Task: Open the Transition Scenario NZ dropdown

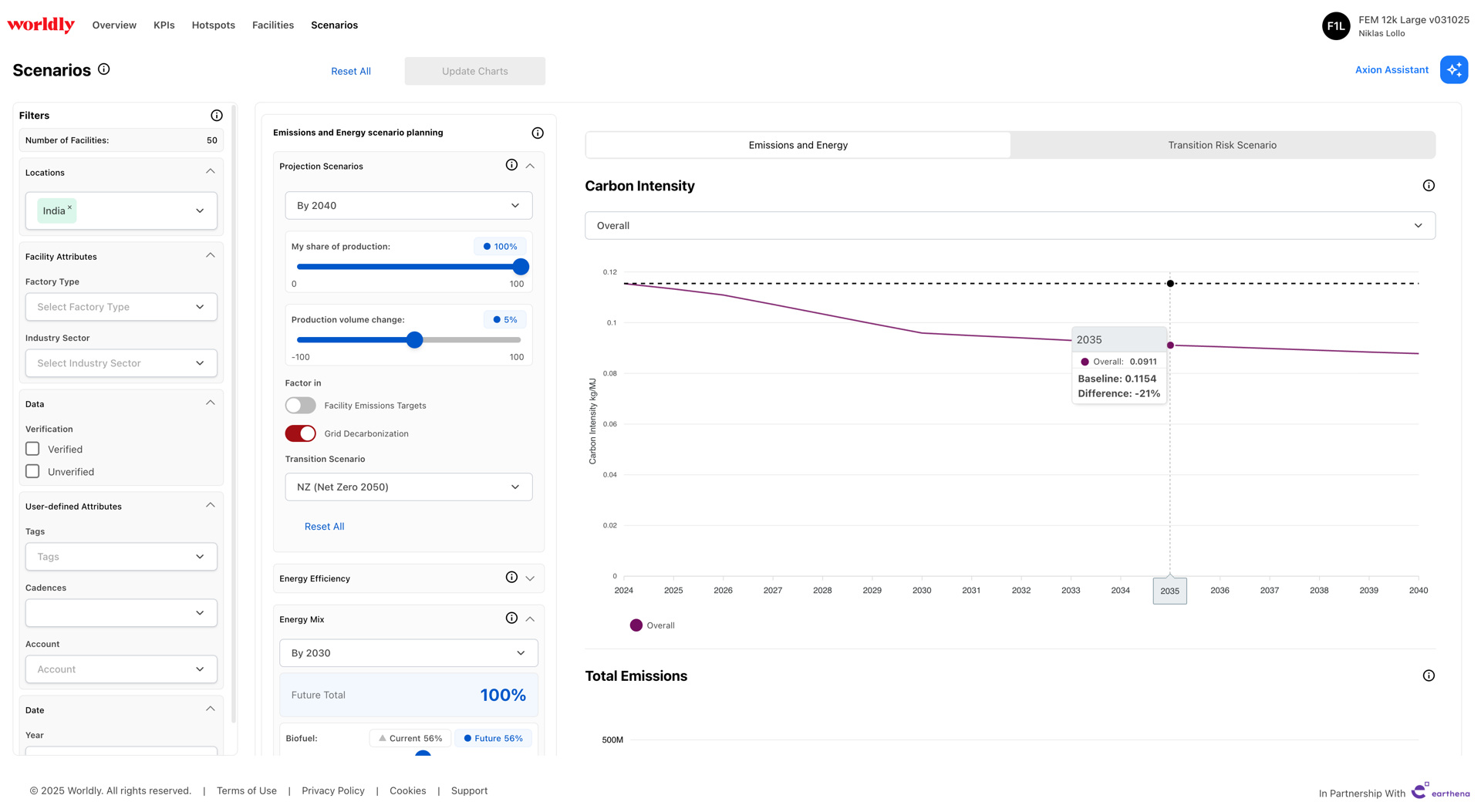Action: click(x=409, y=487)
